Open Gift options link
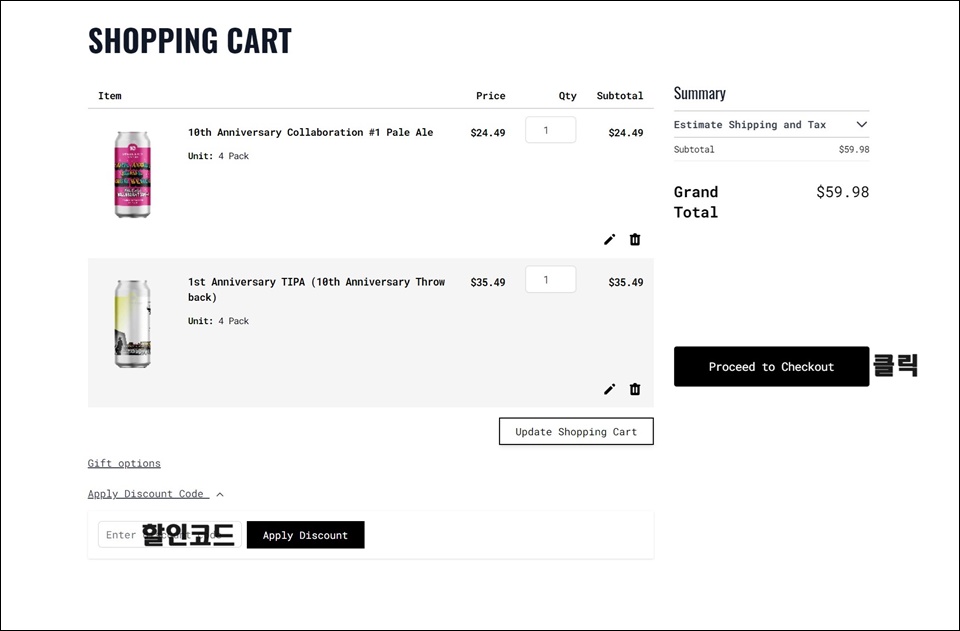Image resolution: width=960 pixels, height=631 pixels. click(x=124, y=463)
